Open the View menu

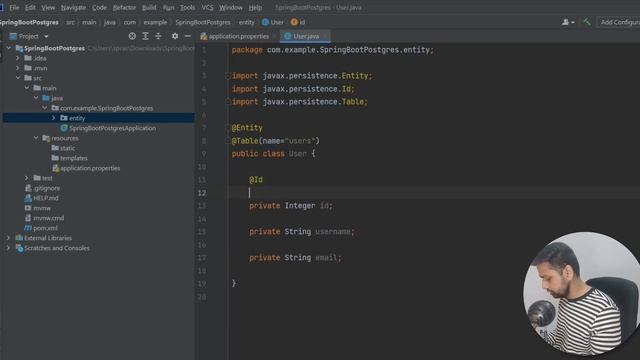pyautogui.click(x=48, y=7)
